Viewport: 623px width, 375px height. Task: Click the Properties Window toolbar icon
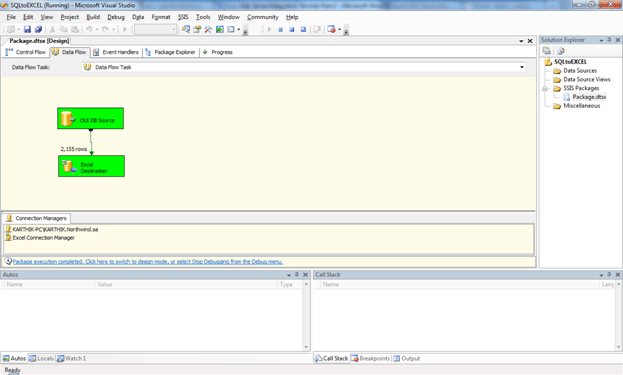click(197, 29)
